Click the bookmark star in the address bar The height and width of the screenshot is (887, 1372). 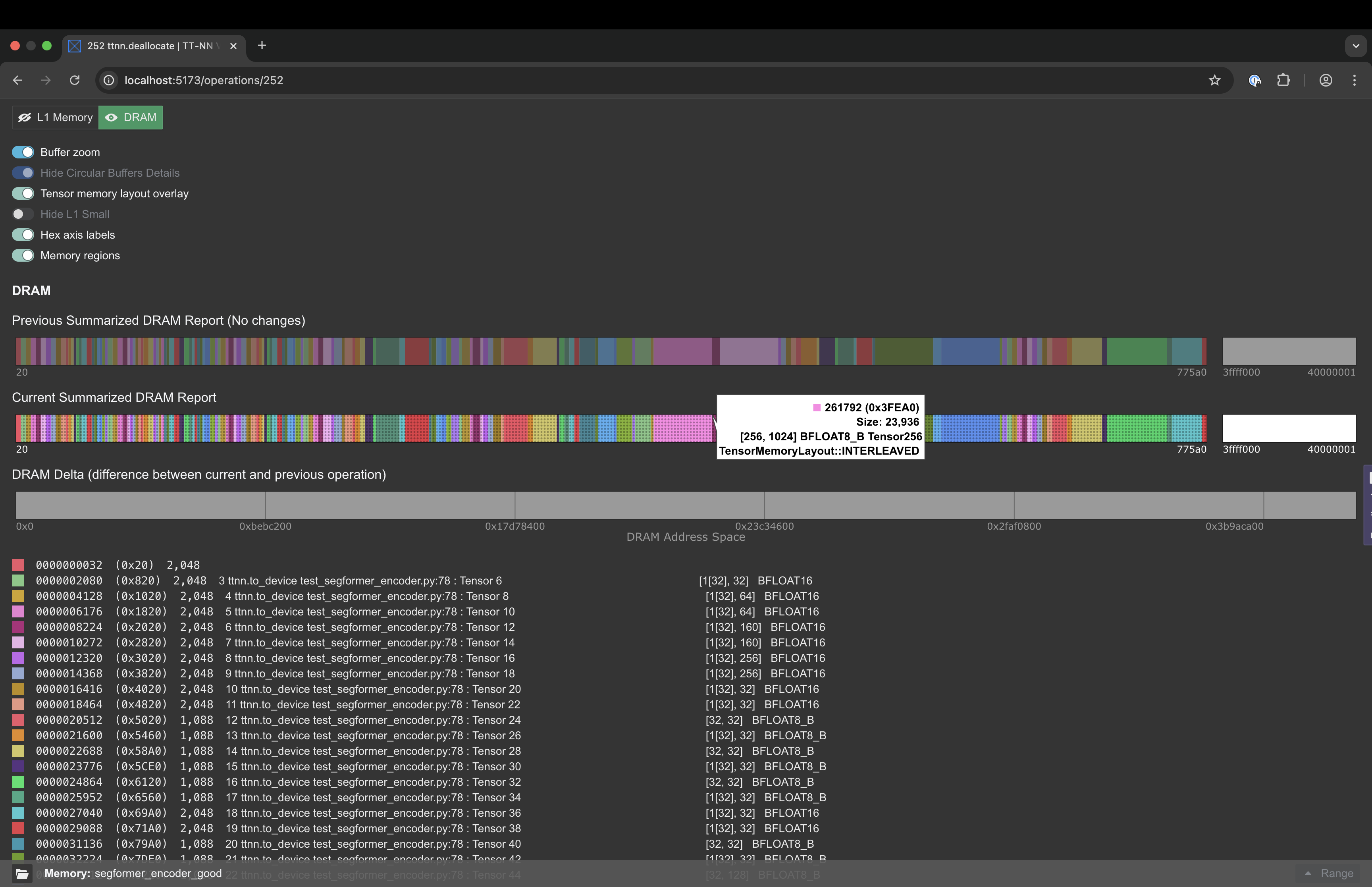point(1214,80)
